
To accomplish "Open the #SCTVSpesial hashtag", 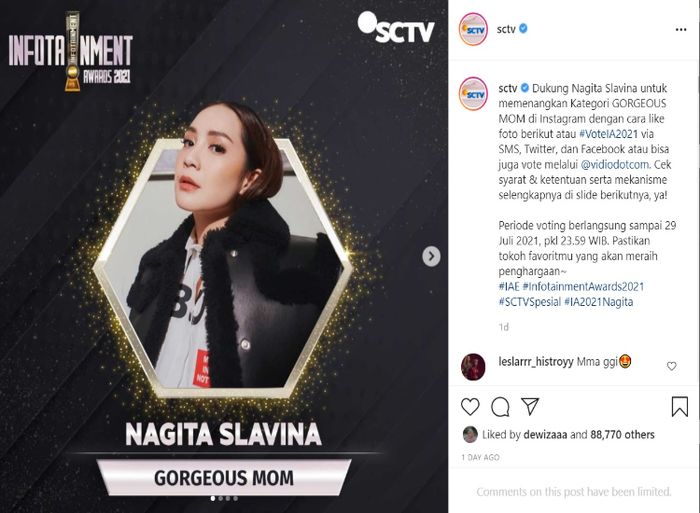I will tap(529, 302).
